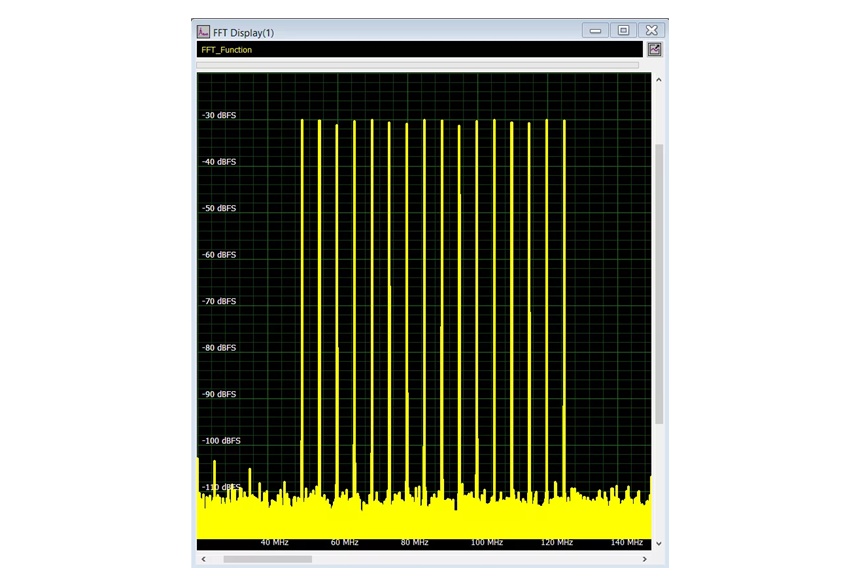The width and height of the screenshot is (852, 584).
Task: Click the FFT Display(1) title bar text
Action: tap(244, 32)
